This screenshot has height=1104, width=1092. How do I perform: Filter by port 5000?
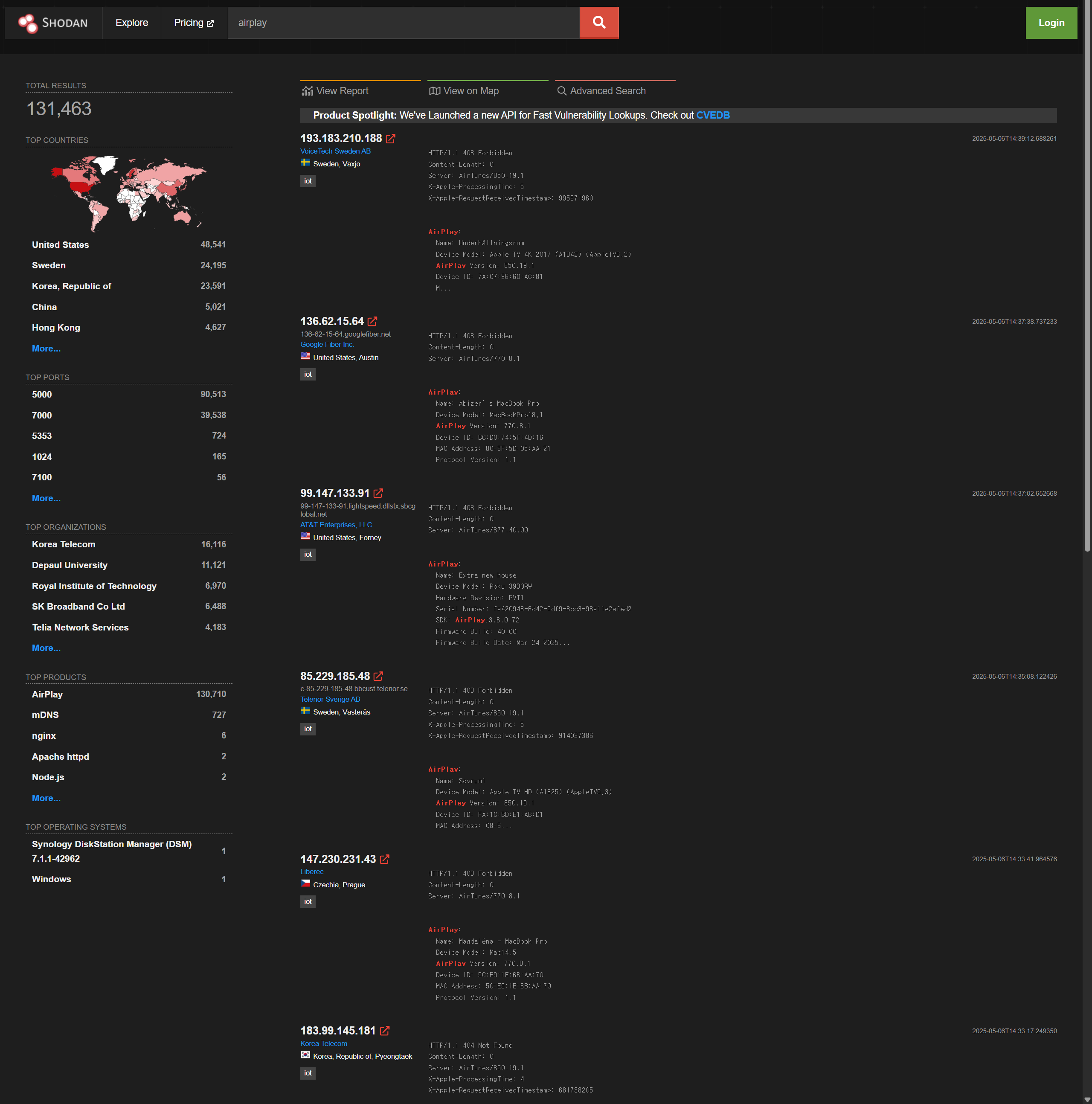point(128,394)
